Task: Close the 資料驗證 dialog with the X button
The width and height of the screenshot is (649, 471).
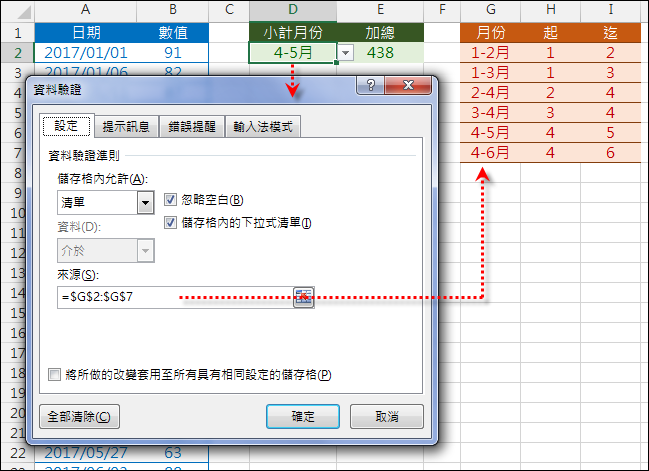Action: [408, 85]
